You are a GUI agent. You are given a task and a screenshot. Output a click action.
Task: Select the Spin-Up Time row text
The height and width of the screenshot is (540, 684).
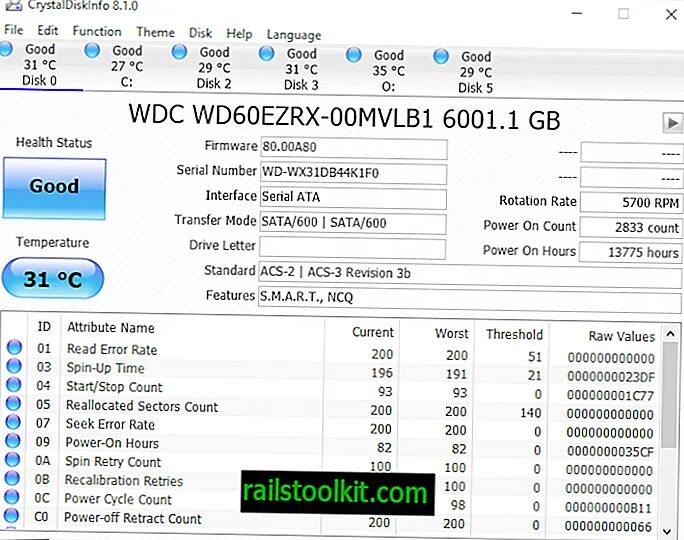point(105,368)
